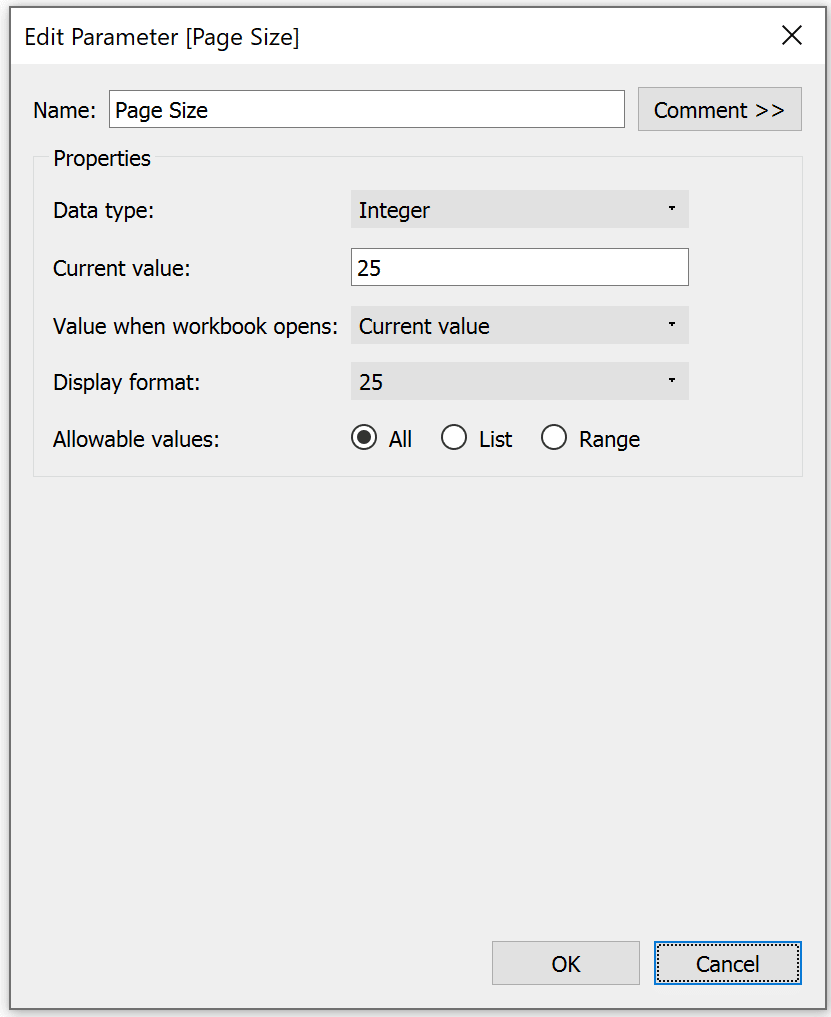Click the arrow beside Current value option
Image resolution: width=831 pixels, height=1017 pixels.
tap(671, 324)
